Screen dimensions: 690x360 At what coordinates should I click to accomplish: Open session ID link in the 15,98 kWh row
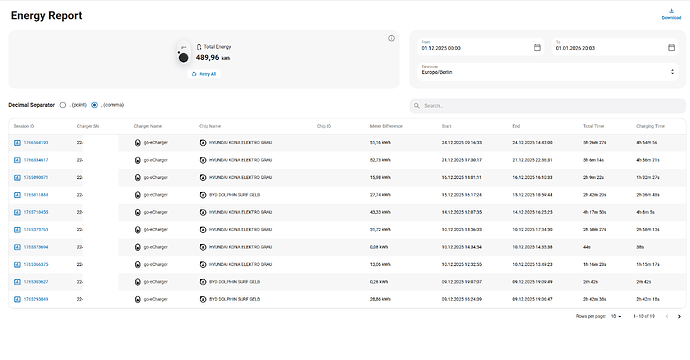pyautogui.click(x=36, y=177)
